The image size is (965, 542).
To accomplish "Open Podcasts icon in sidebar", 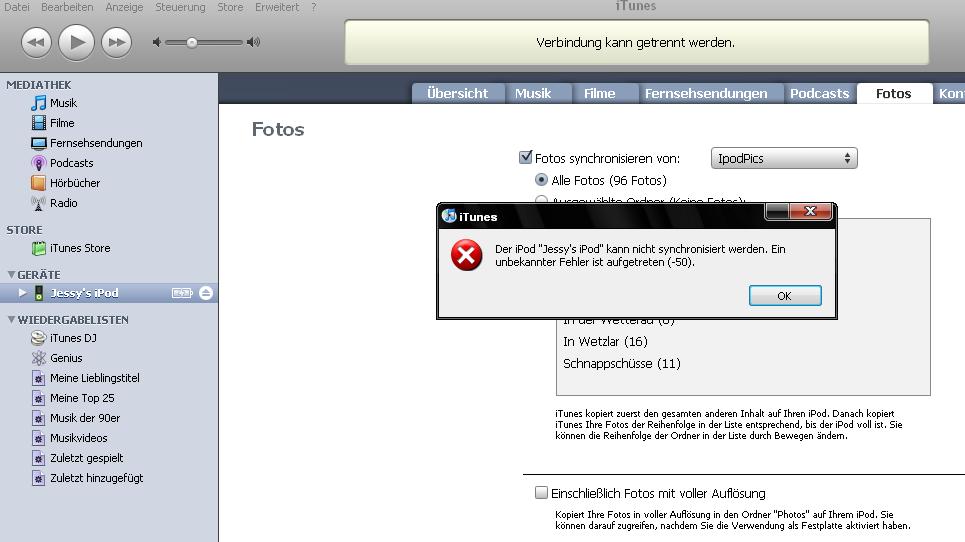I will point(39,163).
